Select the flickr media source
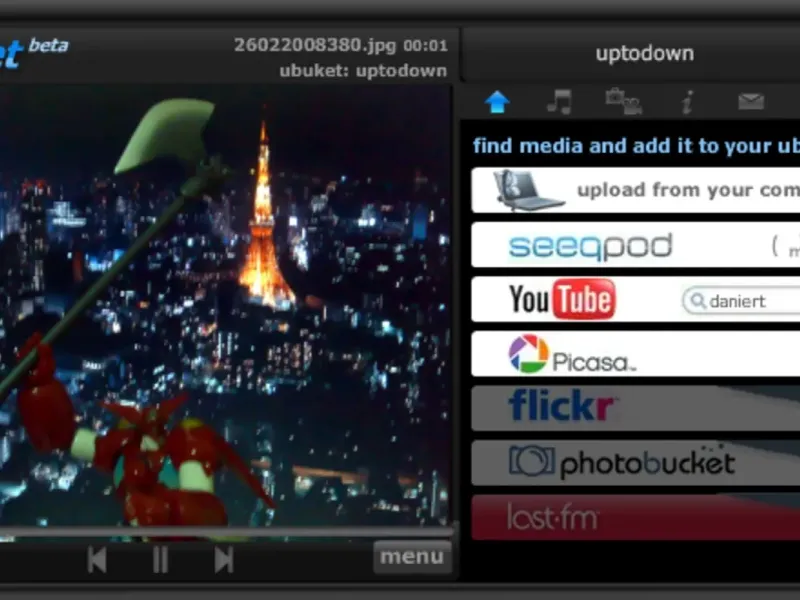This screenshot has height=600, width=800. point(636,408)
